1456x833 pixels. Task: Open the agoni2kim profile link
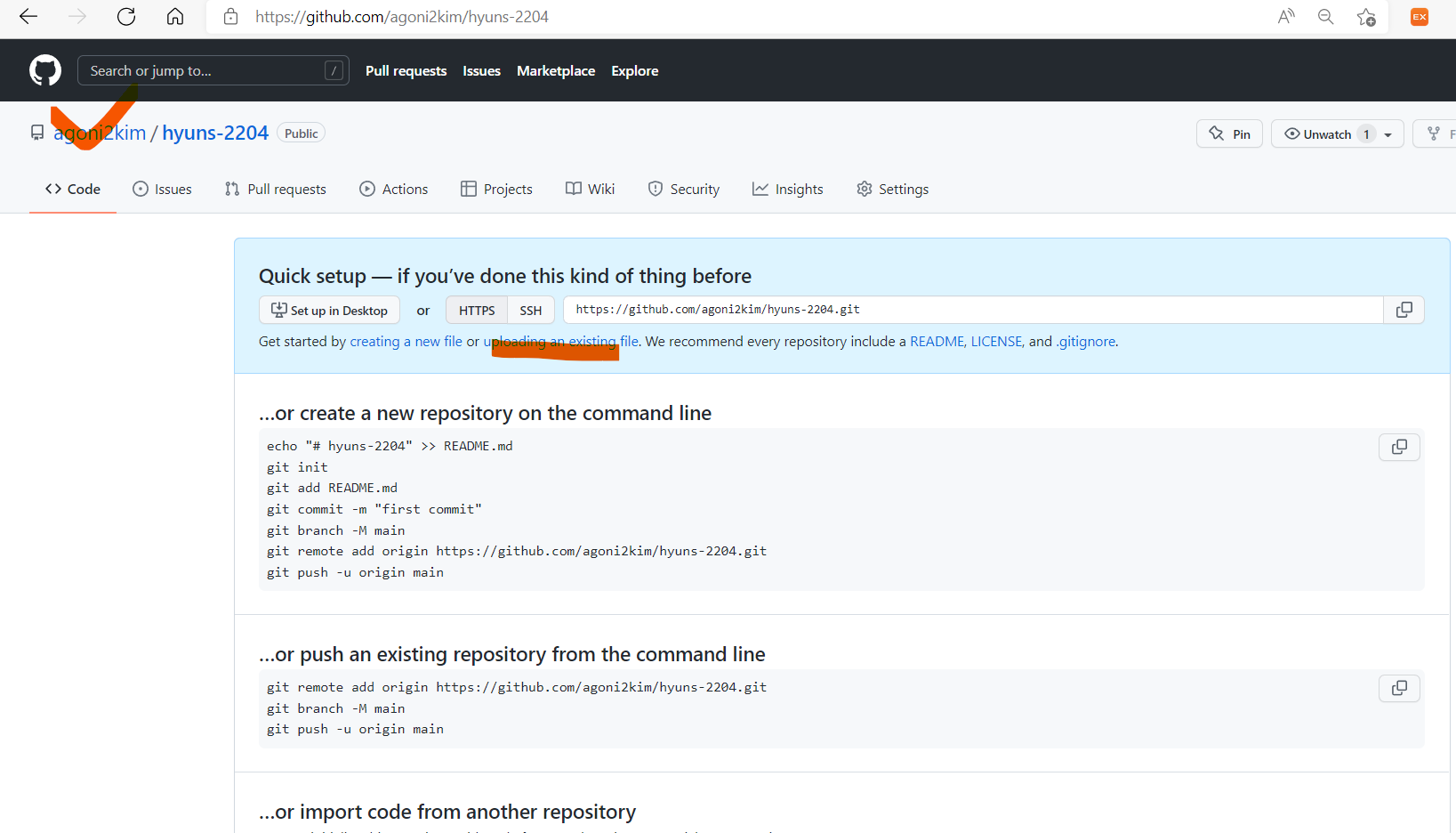[100, 133]
